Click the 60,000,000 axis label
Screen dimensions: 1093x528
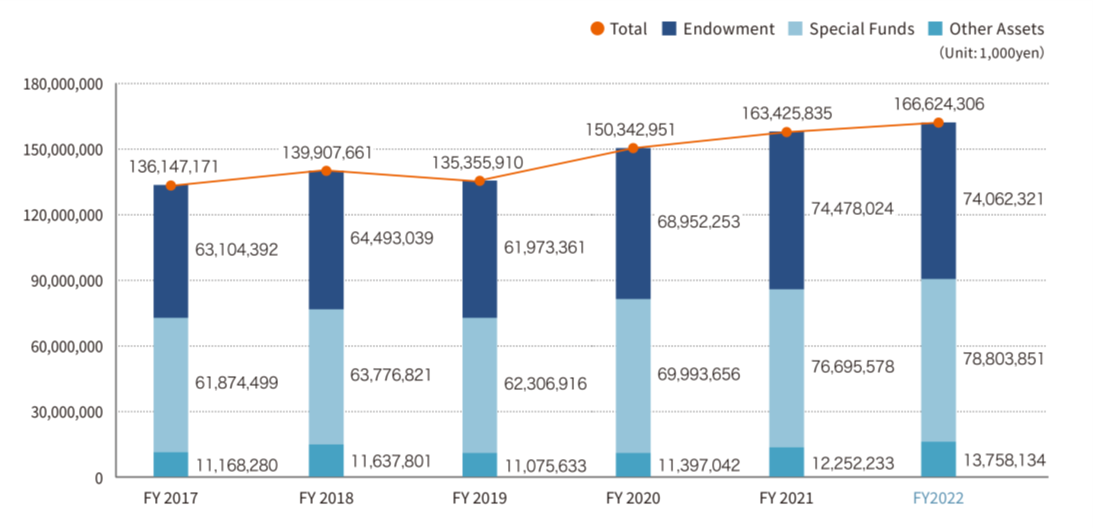pyautogui.click(x=67, y=347)
